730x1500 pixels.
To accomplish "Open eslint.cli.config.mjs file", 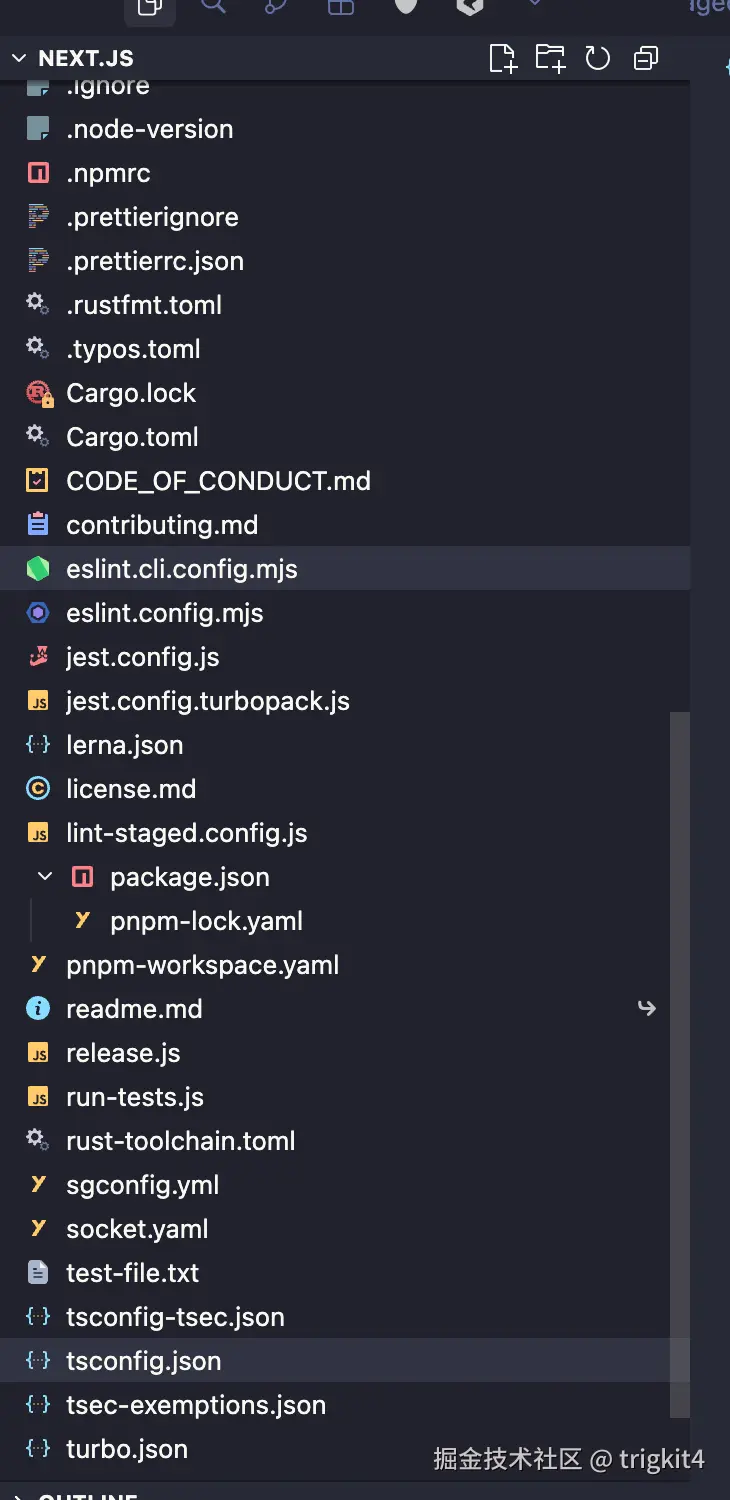I will 181,569.
